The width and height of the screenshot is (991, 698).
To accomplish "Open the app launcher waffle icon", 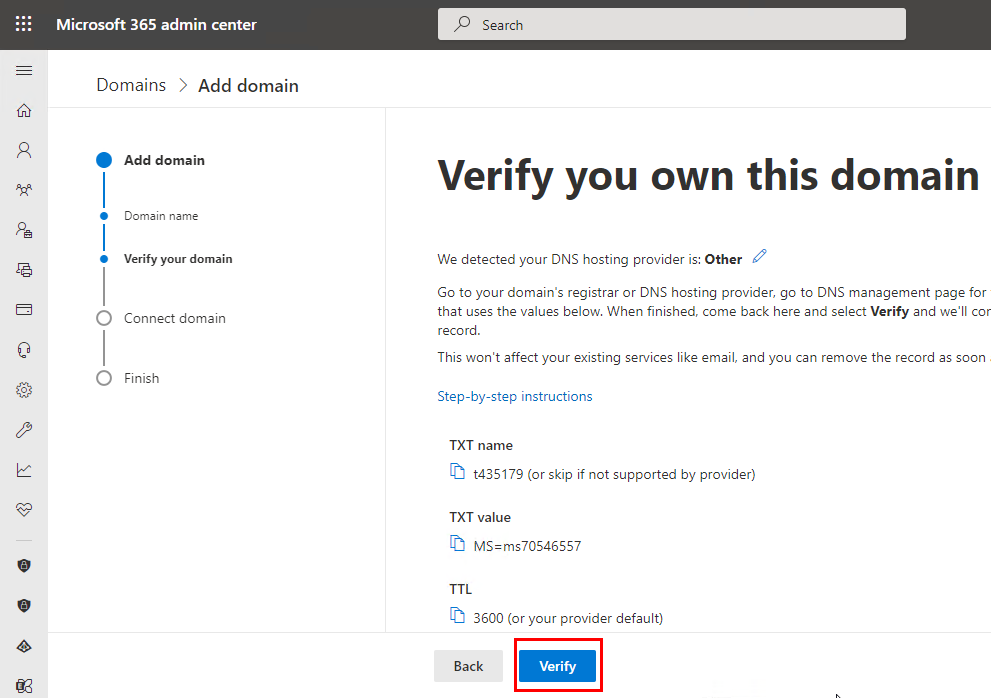I will pyautogui.click(x=23, y=24).
